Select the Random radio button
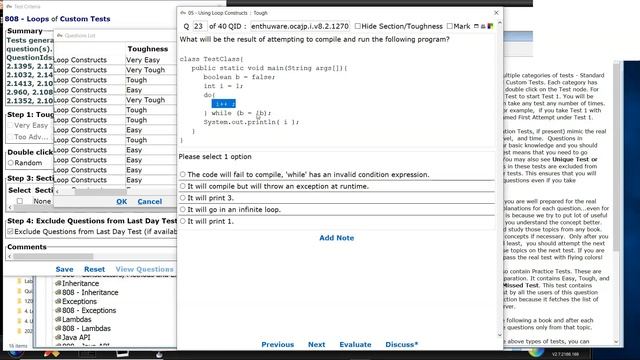 [x=11, y=163]
